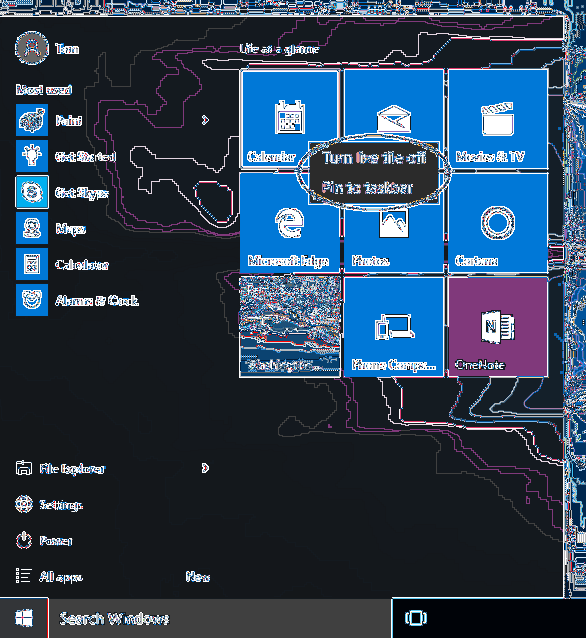Open the Cortana tile
The image size is (586, 638).
click(x=498, y=223)
